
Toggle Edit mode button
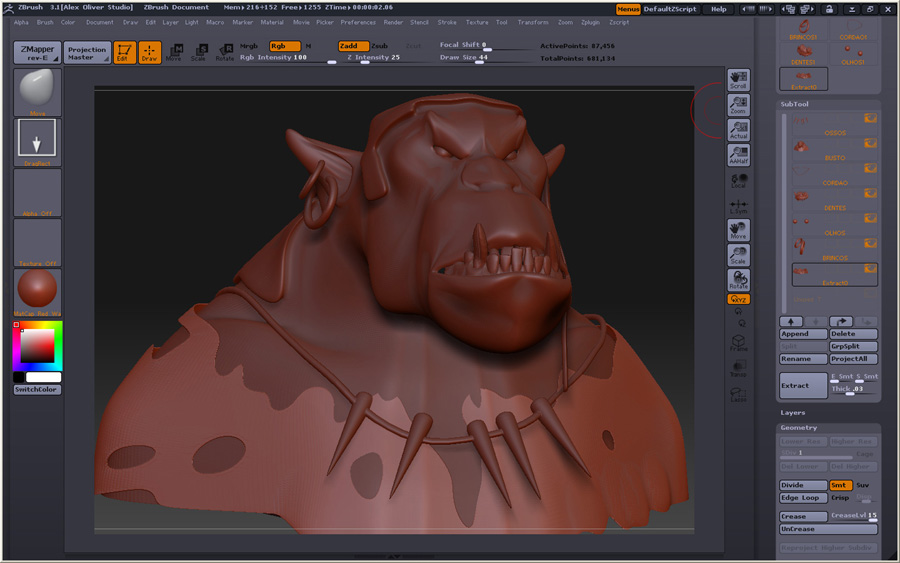click(125, 53)
